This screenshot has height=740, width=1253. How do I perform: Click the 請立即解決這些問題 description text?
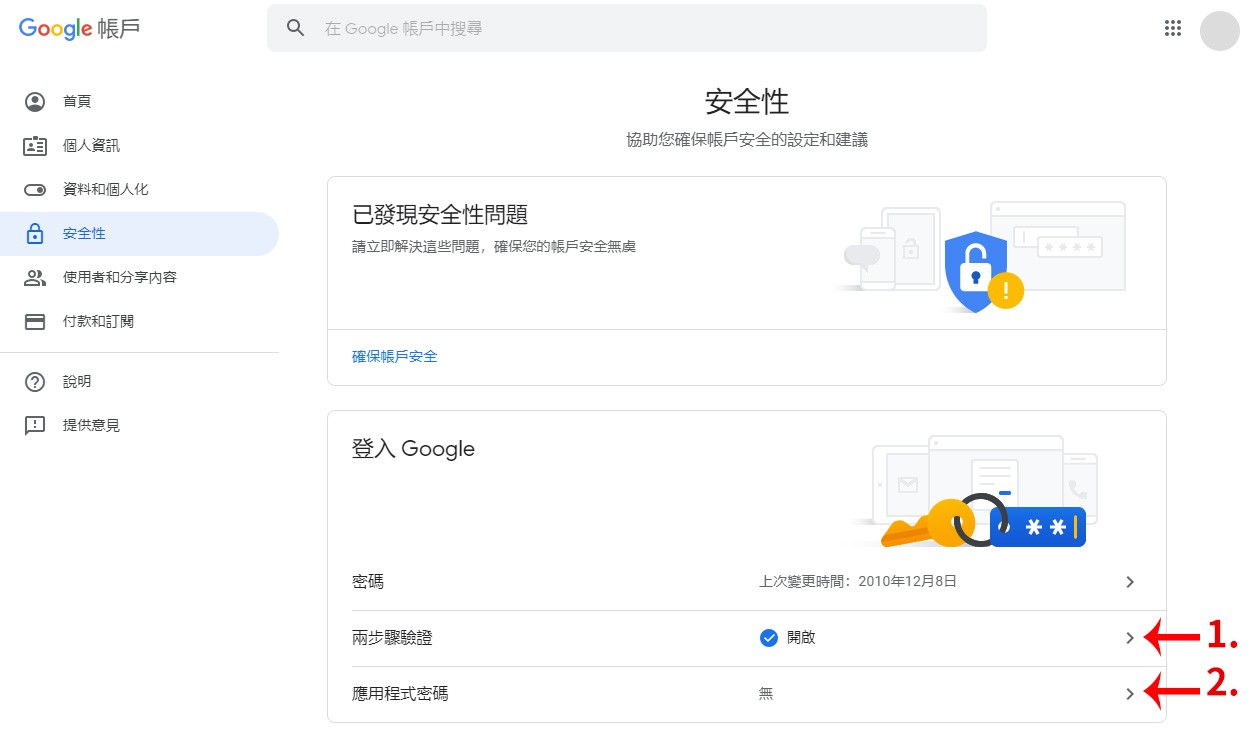pyautogui.click(x=494, y=246)
